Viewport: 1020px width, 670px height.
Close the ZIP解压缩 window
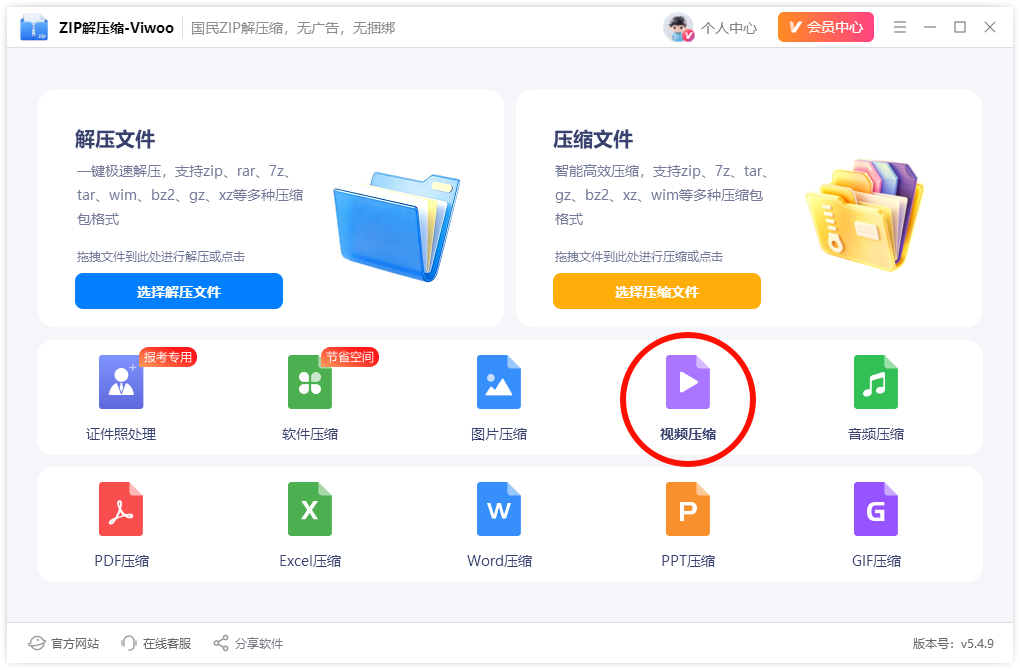pyautogui.click(x=989, y=27)
